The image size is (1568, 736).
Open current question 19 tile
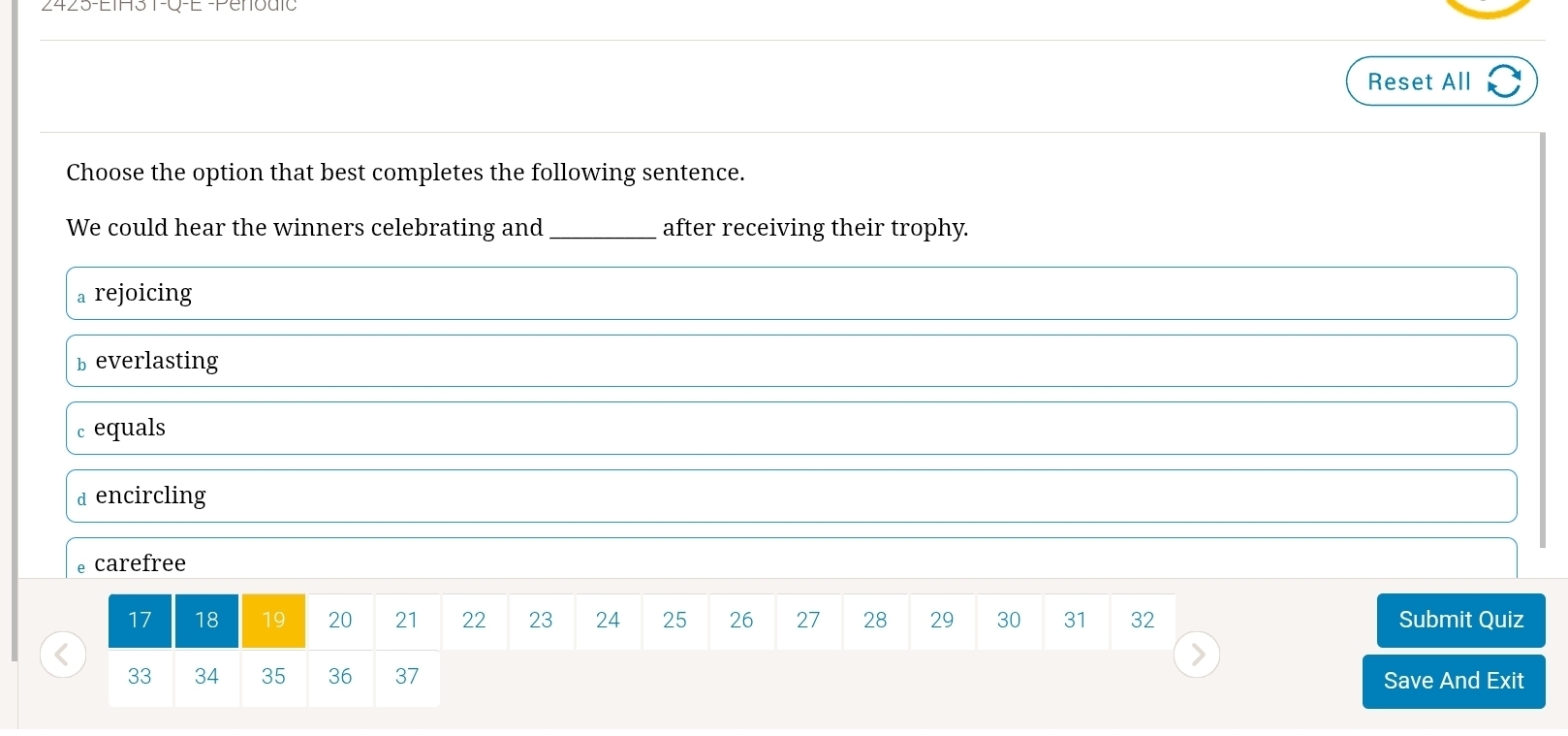click(273, 621)
